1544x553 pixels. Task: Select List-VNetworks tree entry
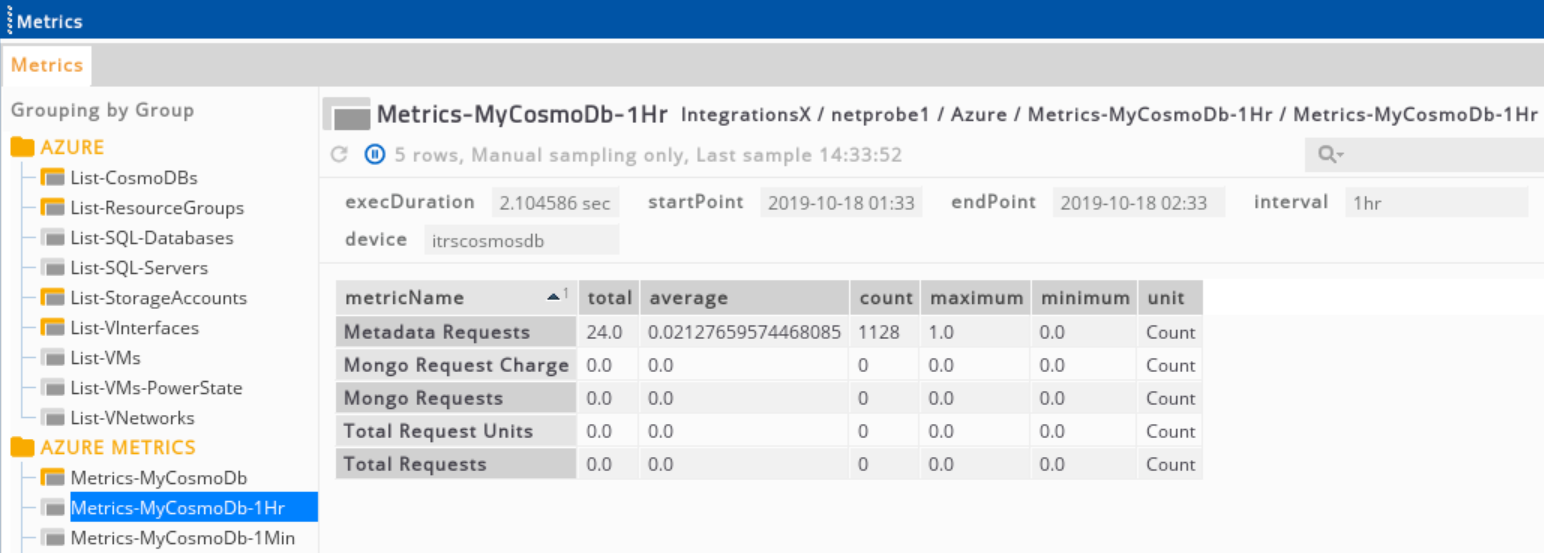[x=132, y=418]
